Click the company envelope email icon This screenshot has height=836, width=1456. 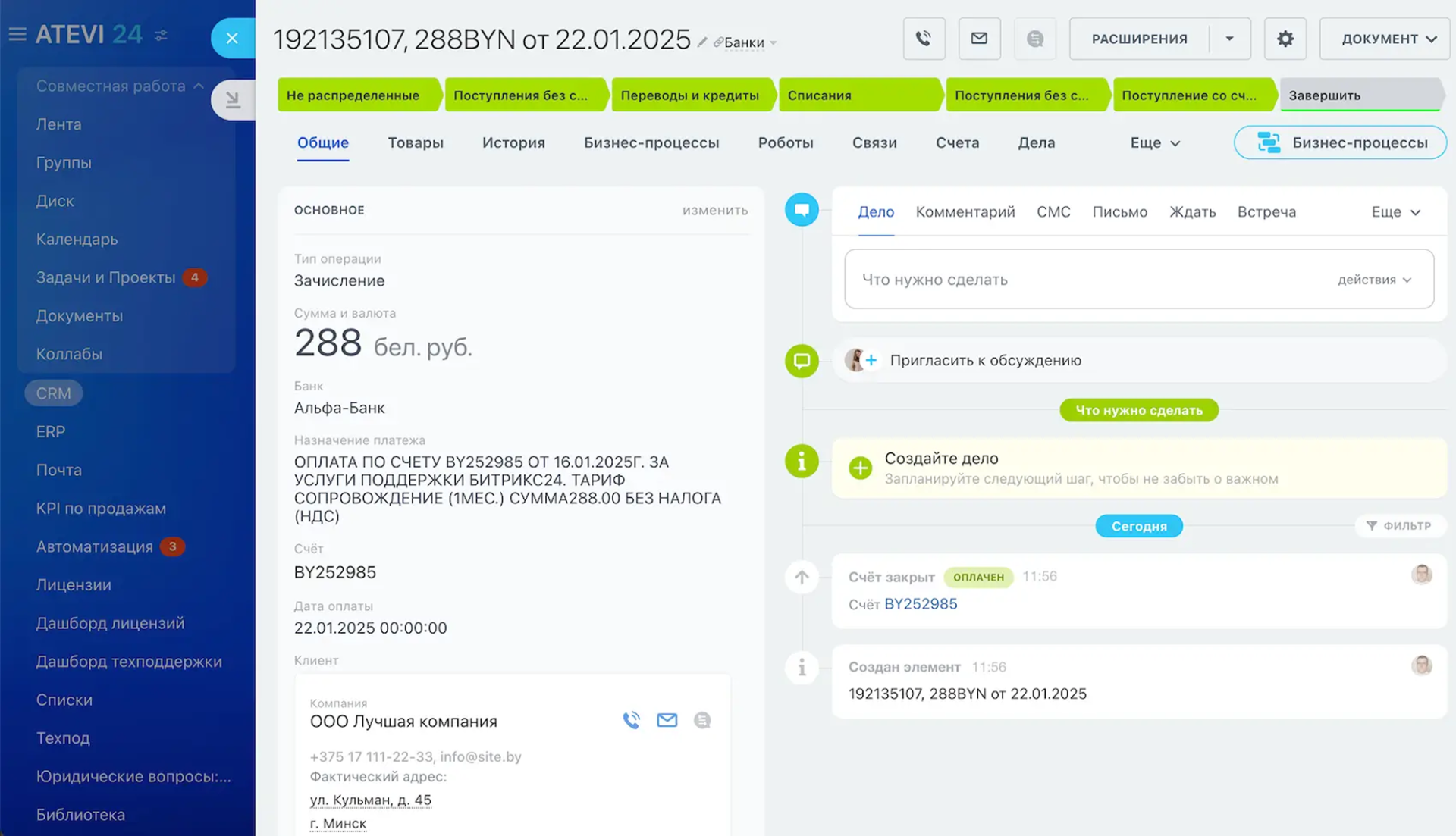click(667, 720)
